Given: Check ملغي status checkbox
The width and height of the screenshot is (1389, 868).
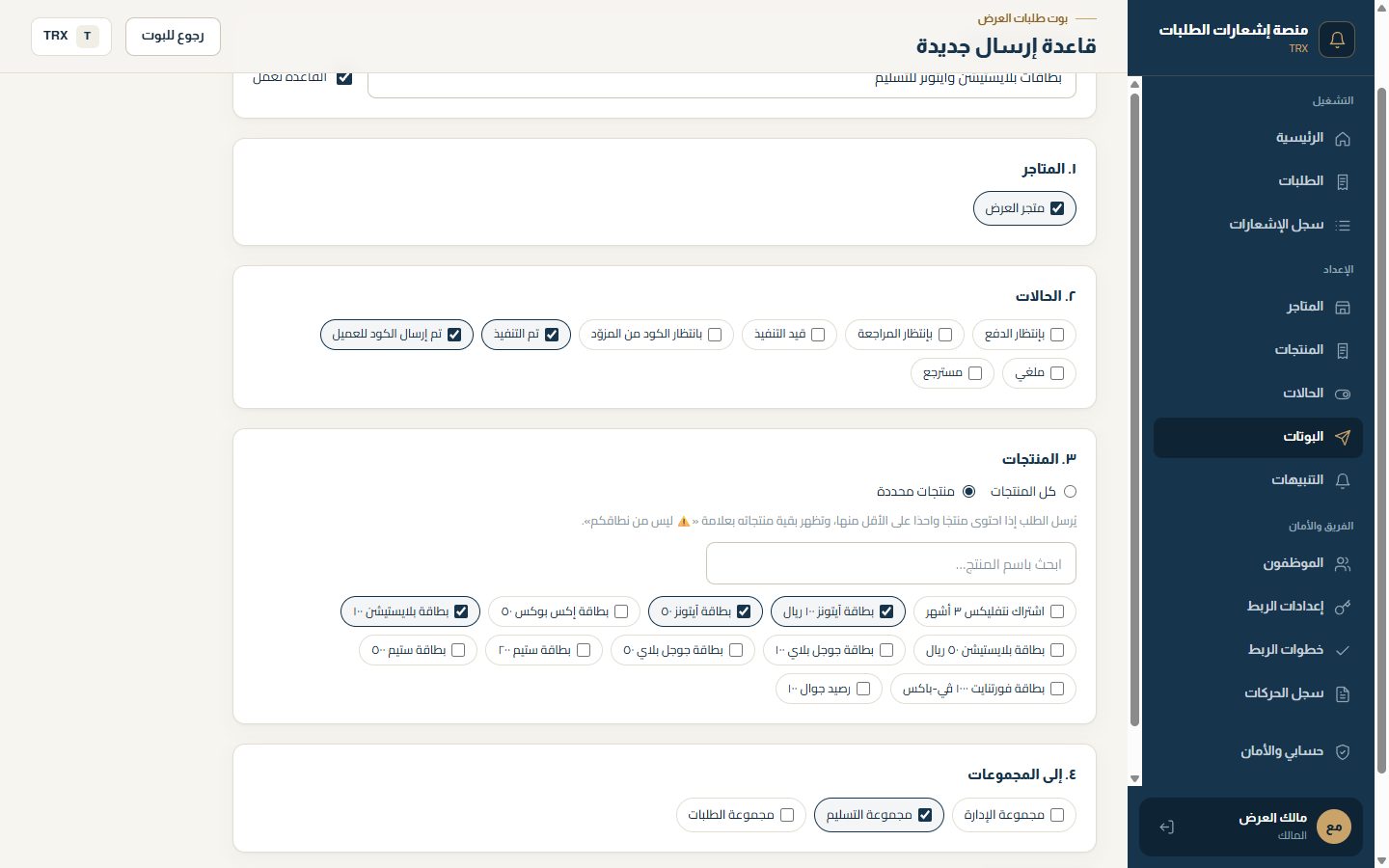Looking at the screenshot, I should pos(1057,373).
